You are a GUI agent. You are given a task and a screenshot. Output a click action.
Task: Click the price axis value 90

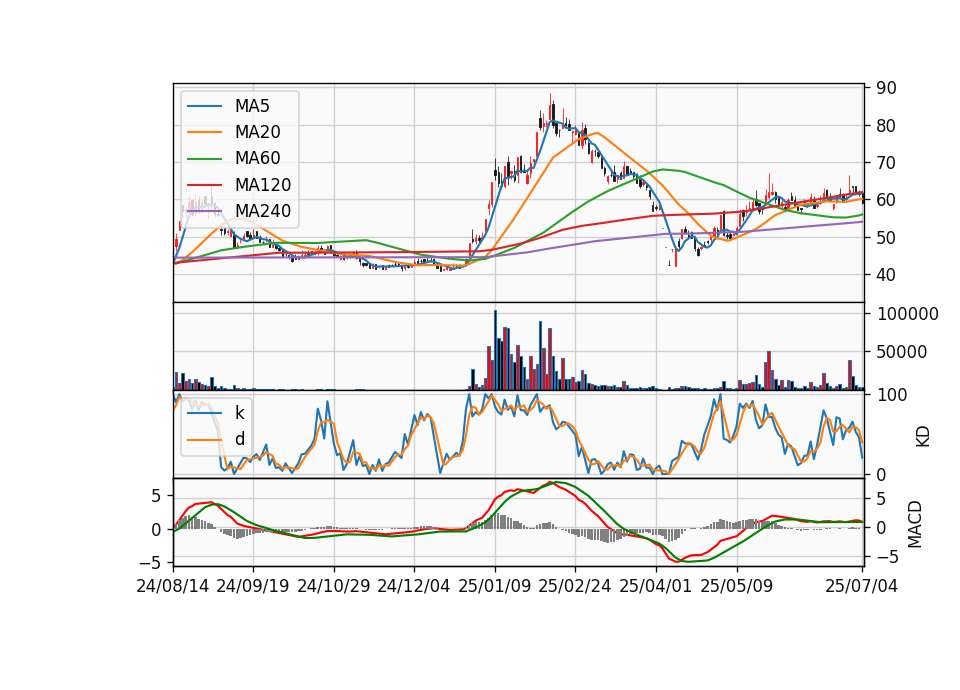[x=886, y=88]
